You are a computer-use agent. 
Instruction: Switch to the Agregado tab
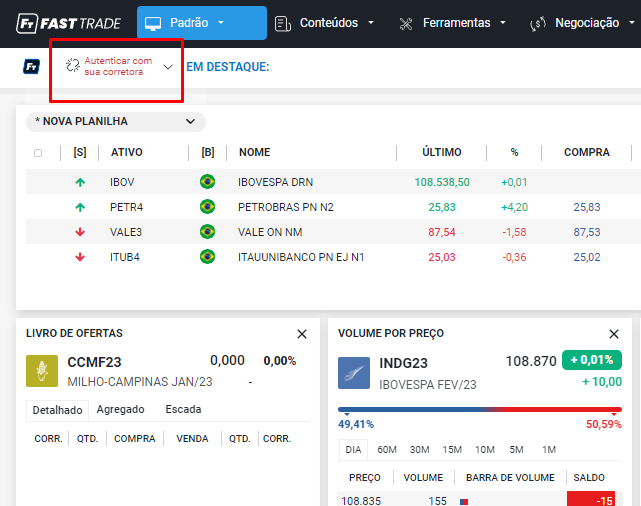tap(120, 409)
